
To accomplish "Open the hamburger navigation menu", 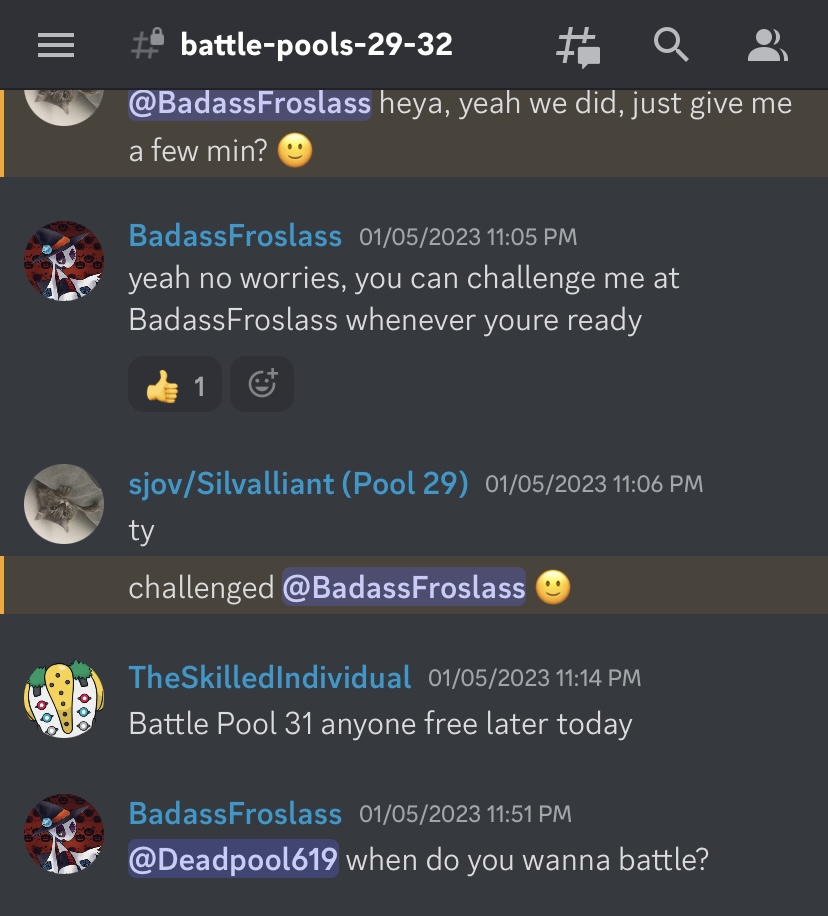I will tap(56, 45).
